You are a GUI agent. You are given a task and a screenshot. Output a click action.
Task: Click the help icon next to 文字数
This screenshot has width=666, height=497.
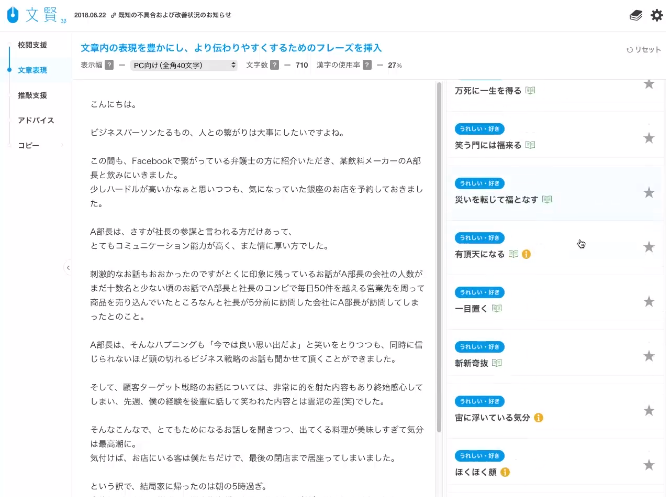pos(274,65)
